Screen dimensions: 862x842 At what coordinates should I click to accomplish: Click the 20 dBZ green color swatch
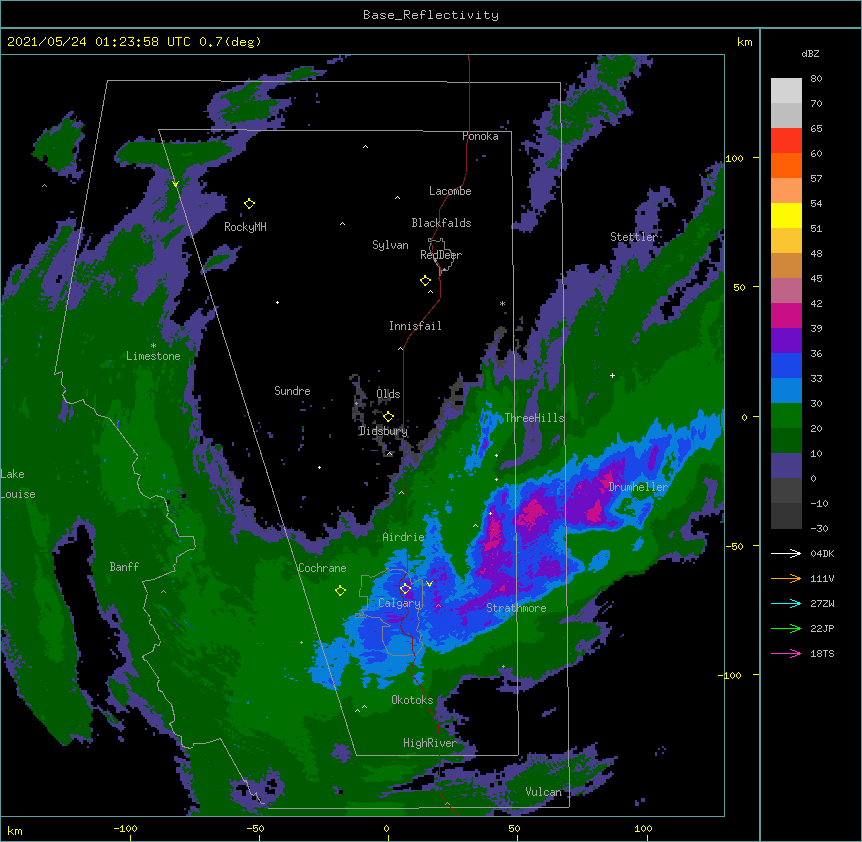pos(786,416)
